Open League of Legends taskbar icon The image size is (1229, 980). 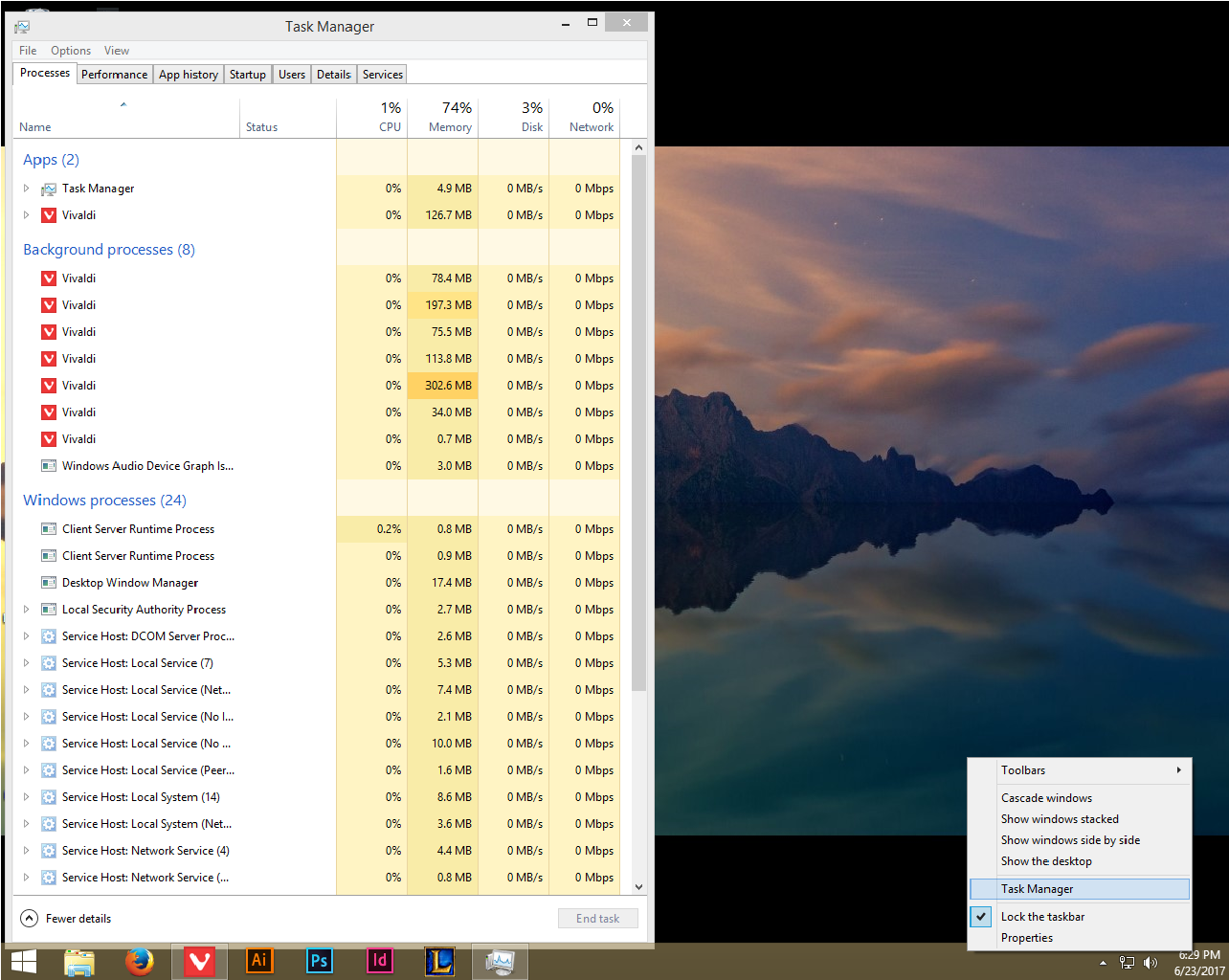pos(439,961)
